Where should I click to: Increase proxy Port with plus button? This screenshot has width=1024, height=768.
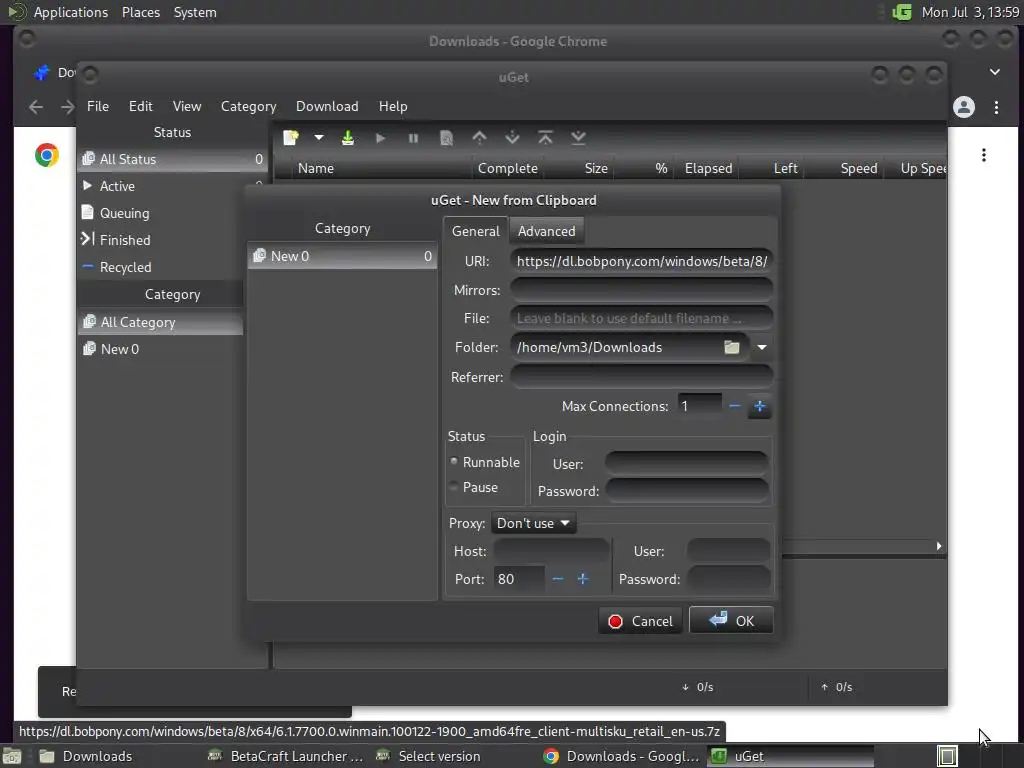(x=583, y=579)
